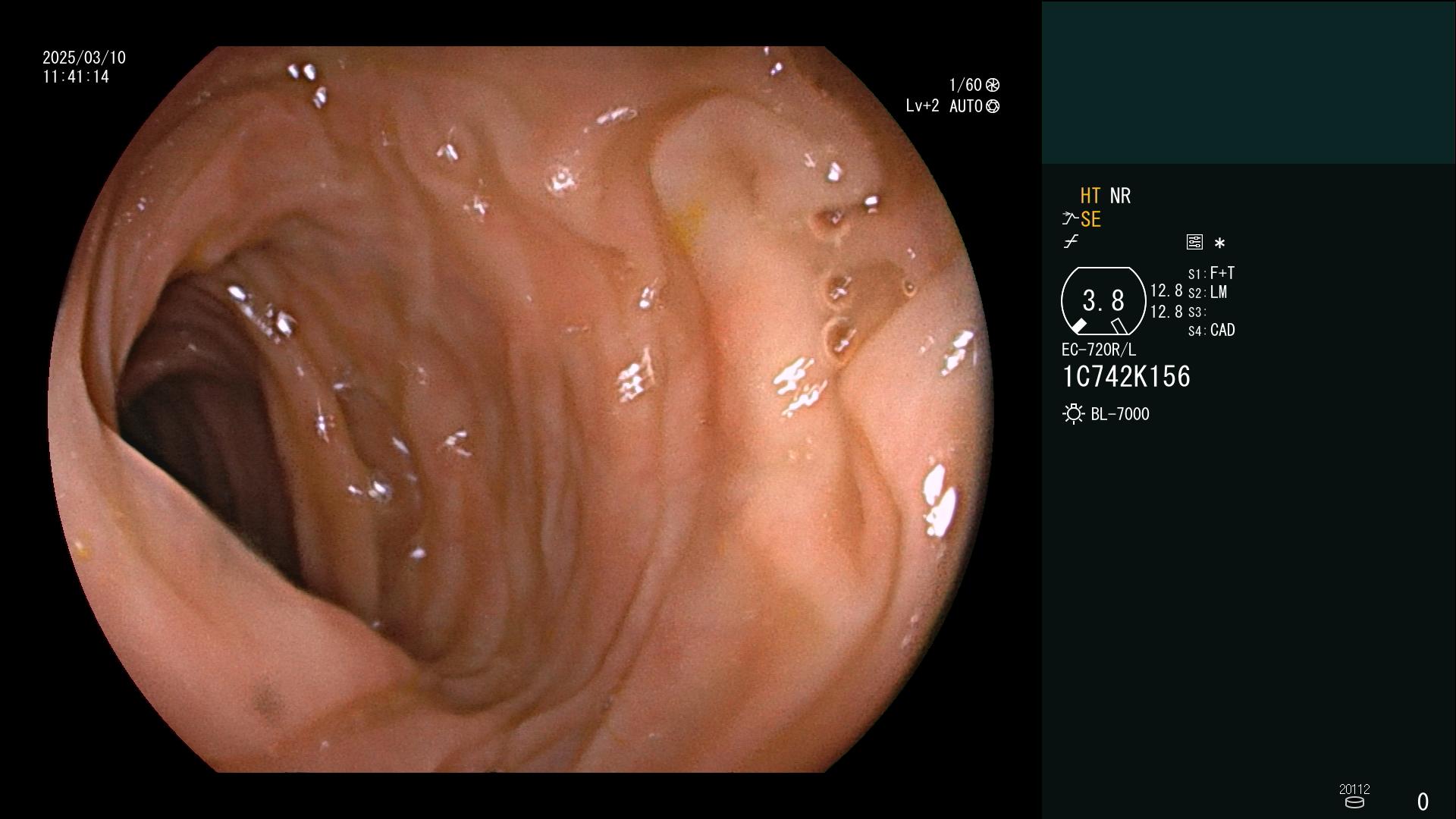This screenshot has width=1456, height=819.
Task: Click the NR noise reduction indicator
Action: [x=1120, y=196]
